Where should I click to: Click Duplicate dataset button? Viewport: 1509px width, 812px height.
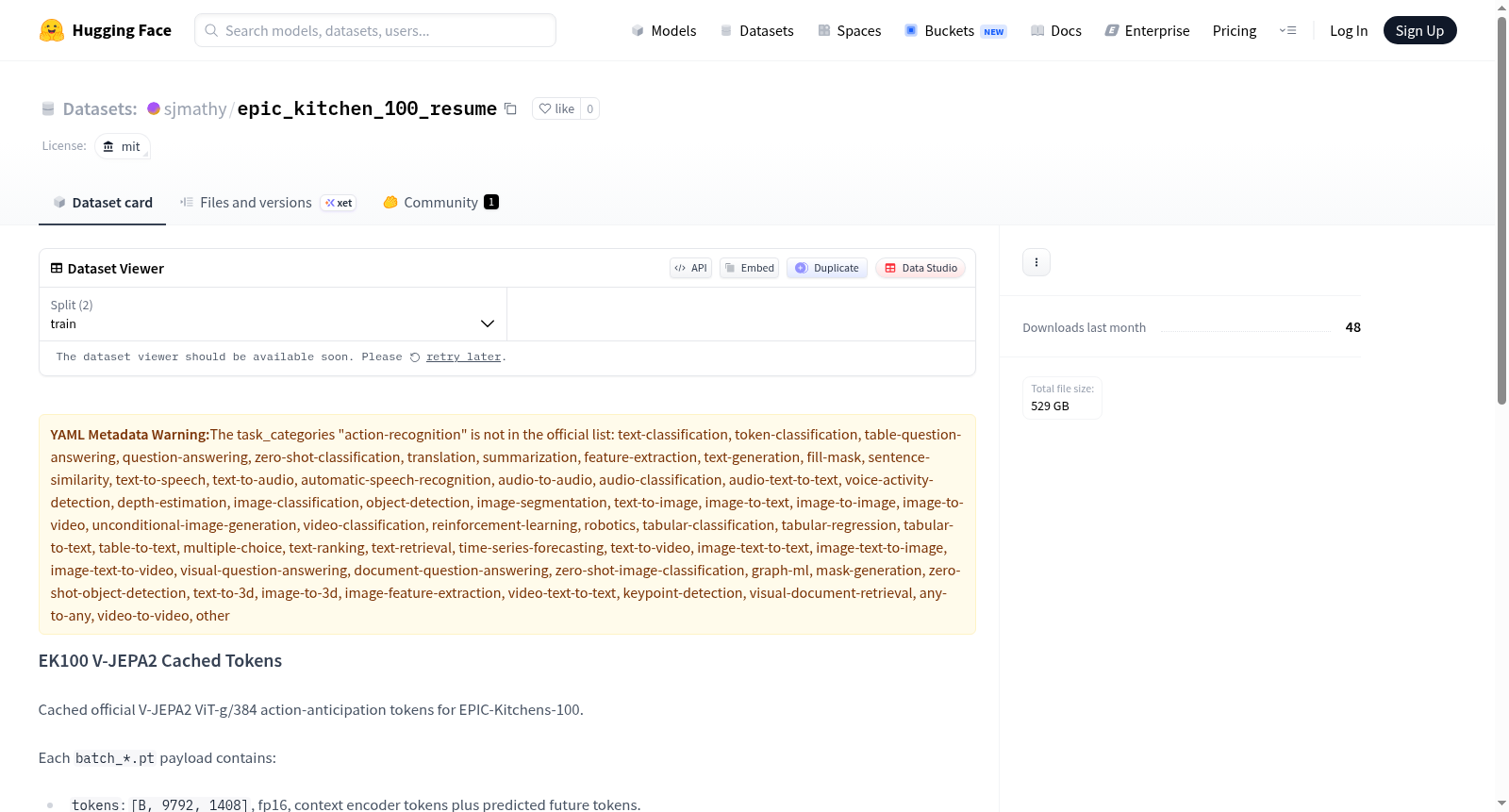pos(827,268)
